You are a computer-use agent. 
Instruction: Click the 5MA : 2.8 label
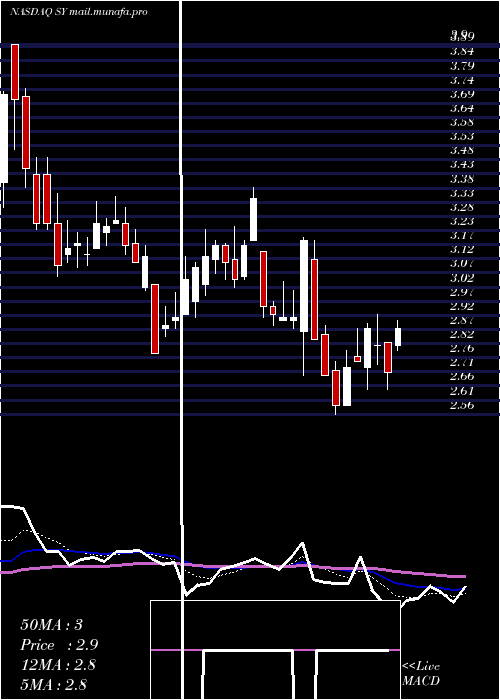click(x=54, y=684)
